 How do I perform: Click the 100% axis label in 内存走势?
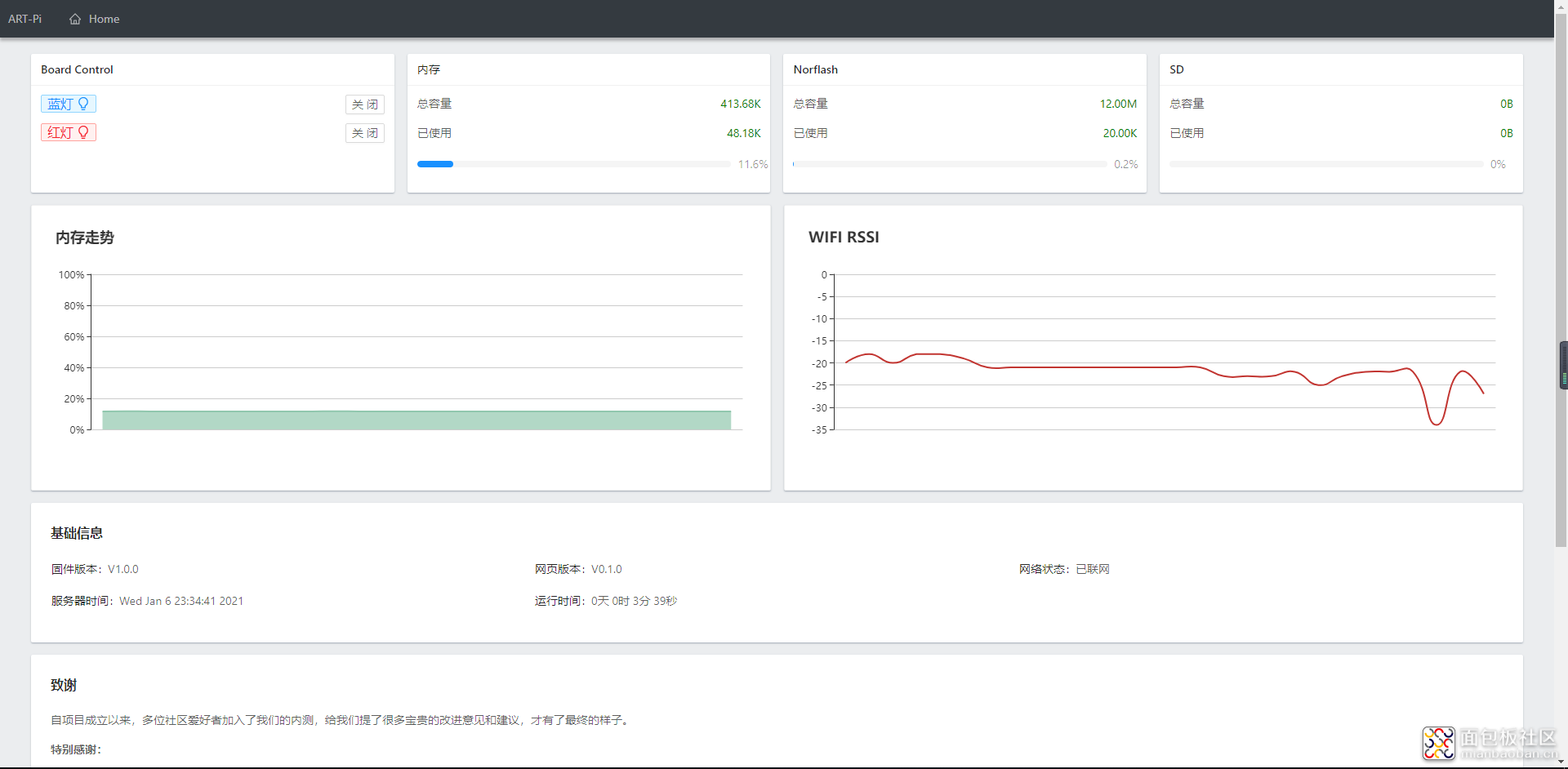click(x=71, y=275)
